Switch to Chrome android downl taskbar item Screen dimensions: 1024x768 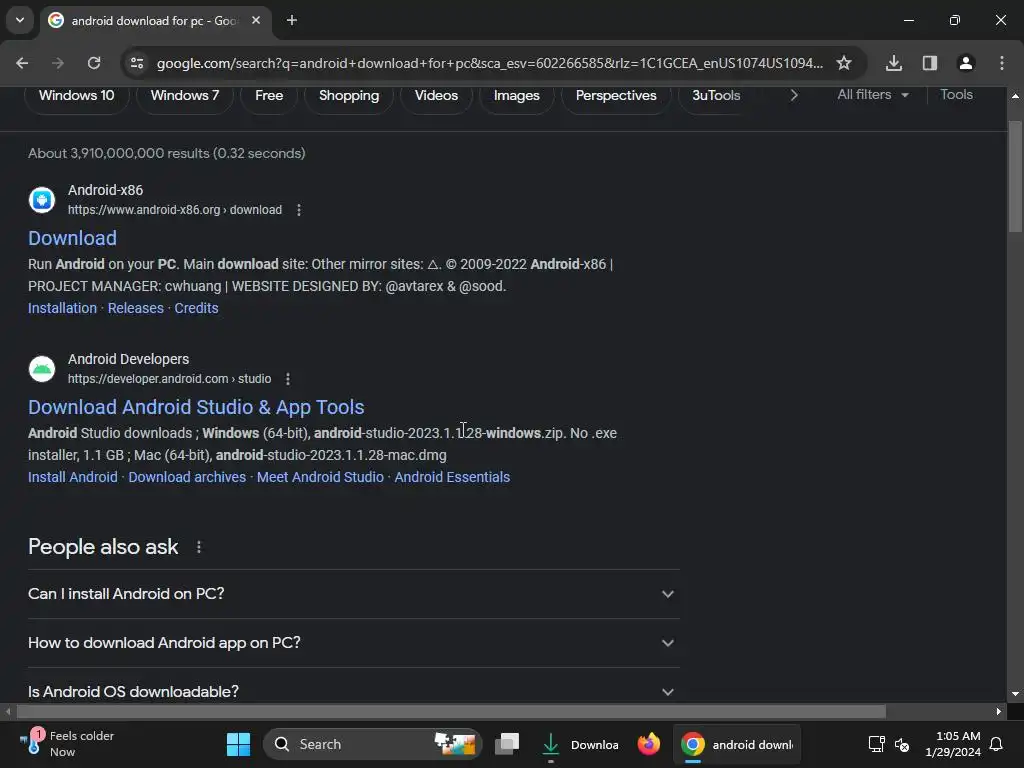coord(737,744)
